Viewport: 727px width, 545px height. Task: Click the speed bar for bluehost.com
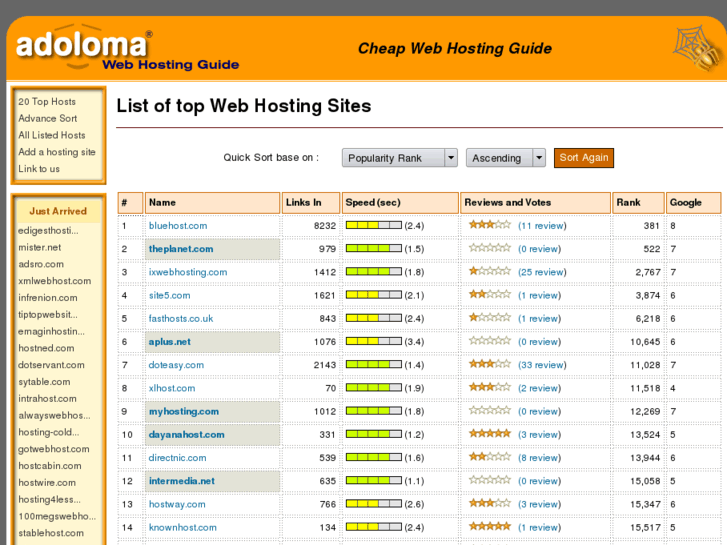pyautogui.click(x=374, y=225)
